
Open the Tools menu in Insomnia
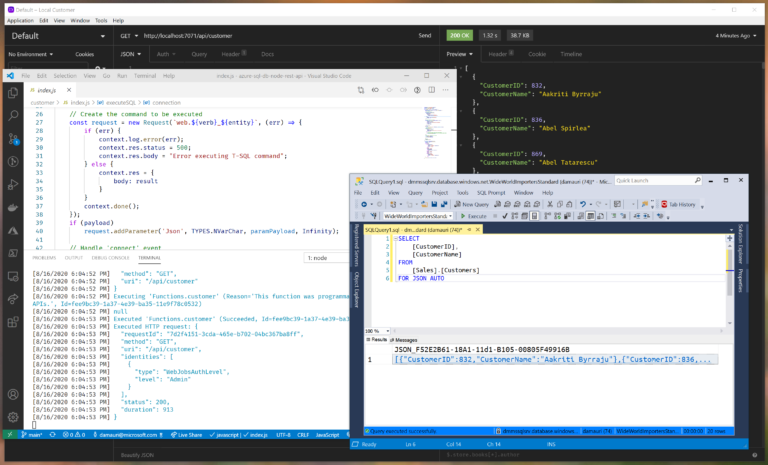[101, 21]
